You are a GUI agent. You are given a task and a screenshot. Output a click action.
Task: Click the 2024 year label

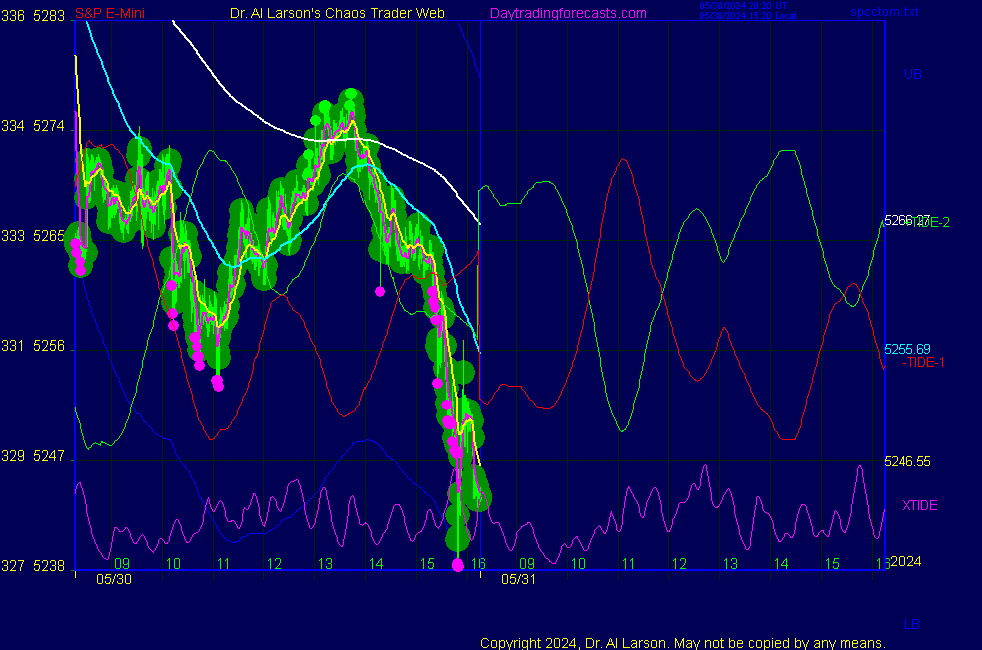pos(906,562)
